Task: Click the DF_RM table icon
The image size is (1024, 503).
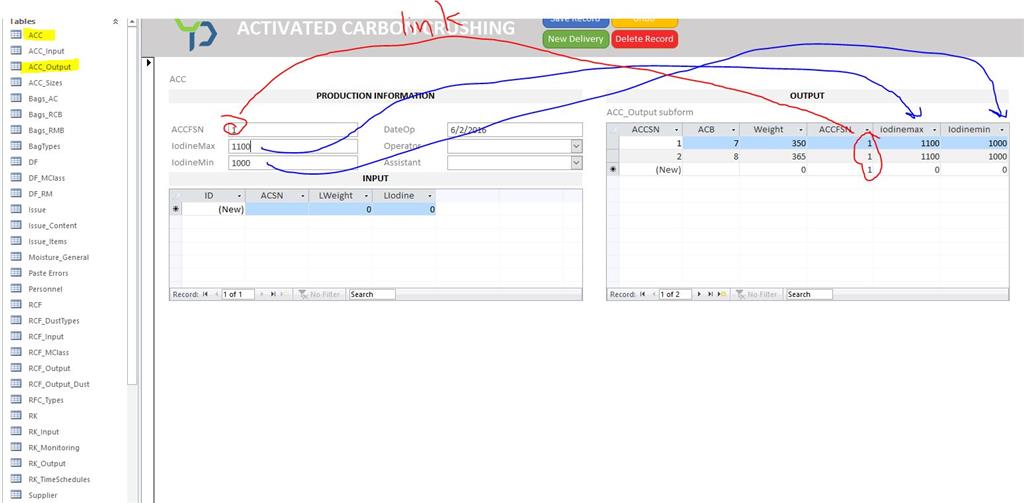Action: click(x=16, y=193)
